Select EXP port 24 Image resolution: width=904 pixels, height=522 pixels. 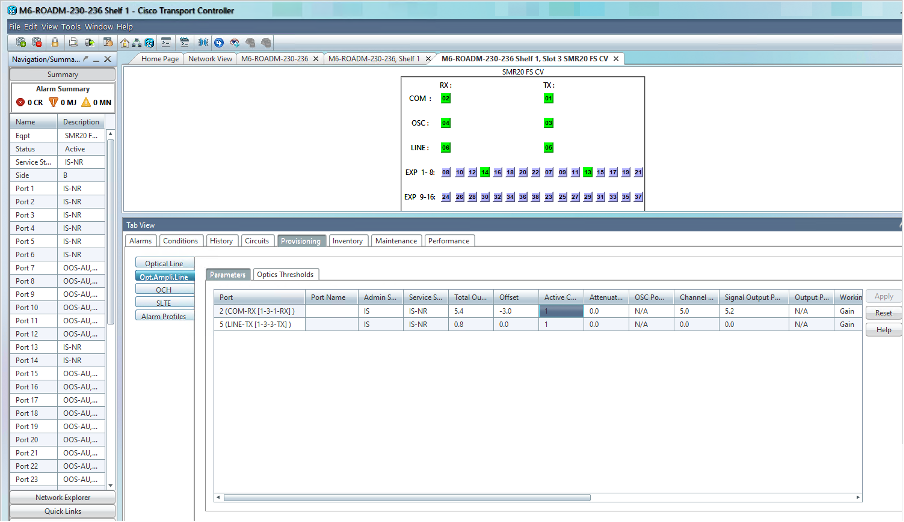pos(446,197)
